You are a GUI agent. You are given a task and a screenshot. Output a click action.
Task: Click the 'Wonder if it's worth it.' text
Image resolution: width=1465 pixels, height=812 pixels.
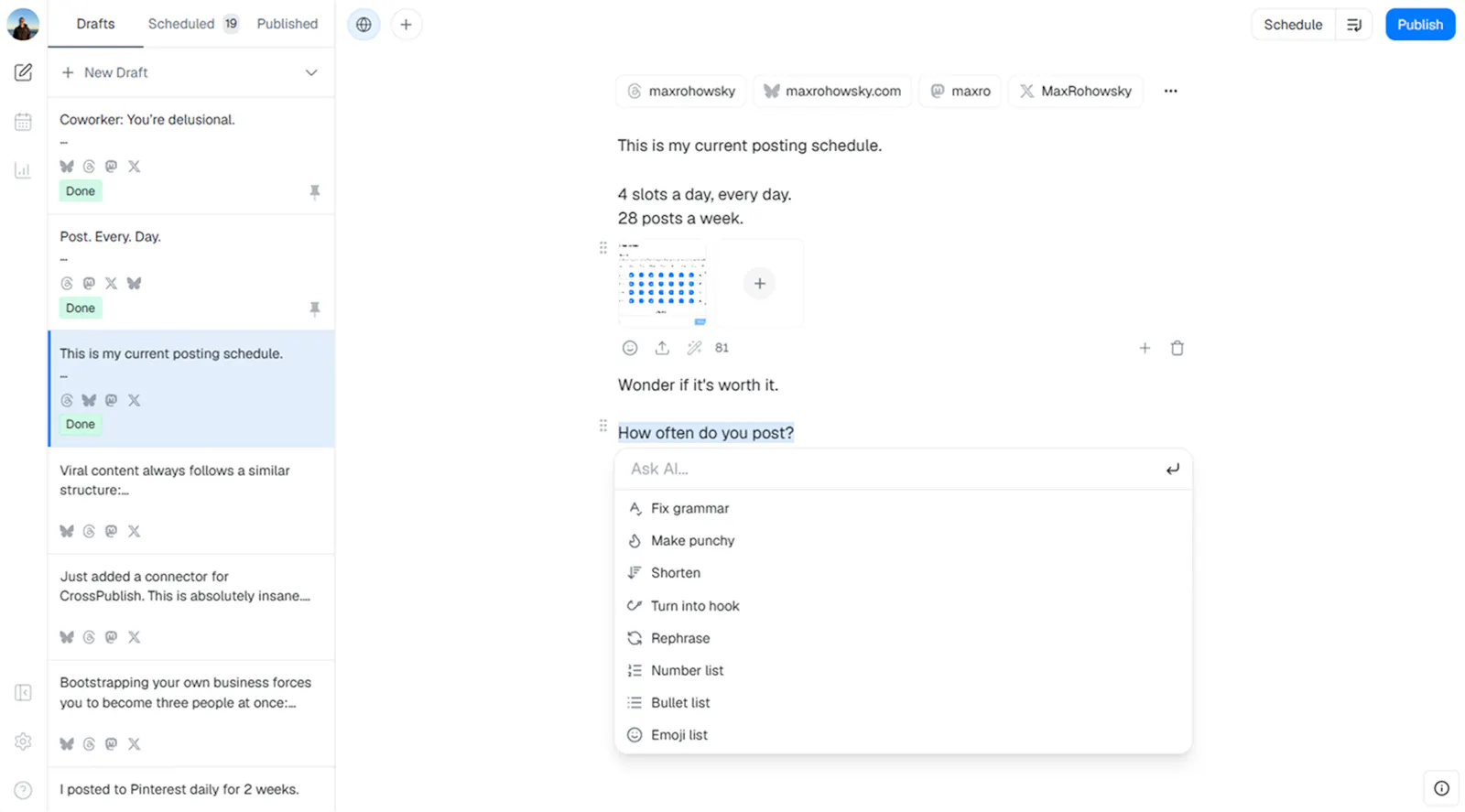[698, 385]
